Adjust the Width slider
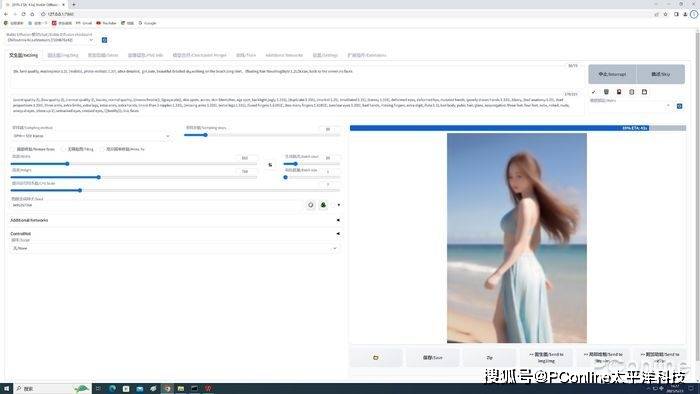Viewport: 700px width, 394px height. click(x=133, y=164)
